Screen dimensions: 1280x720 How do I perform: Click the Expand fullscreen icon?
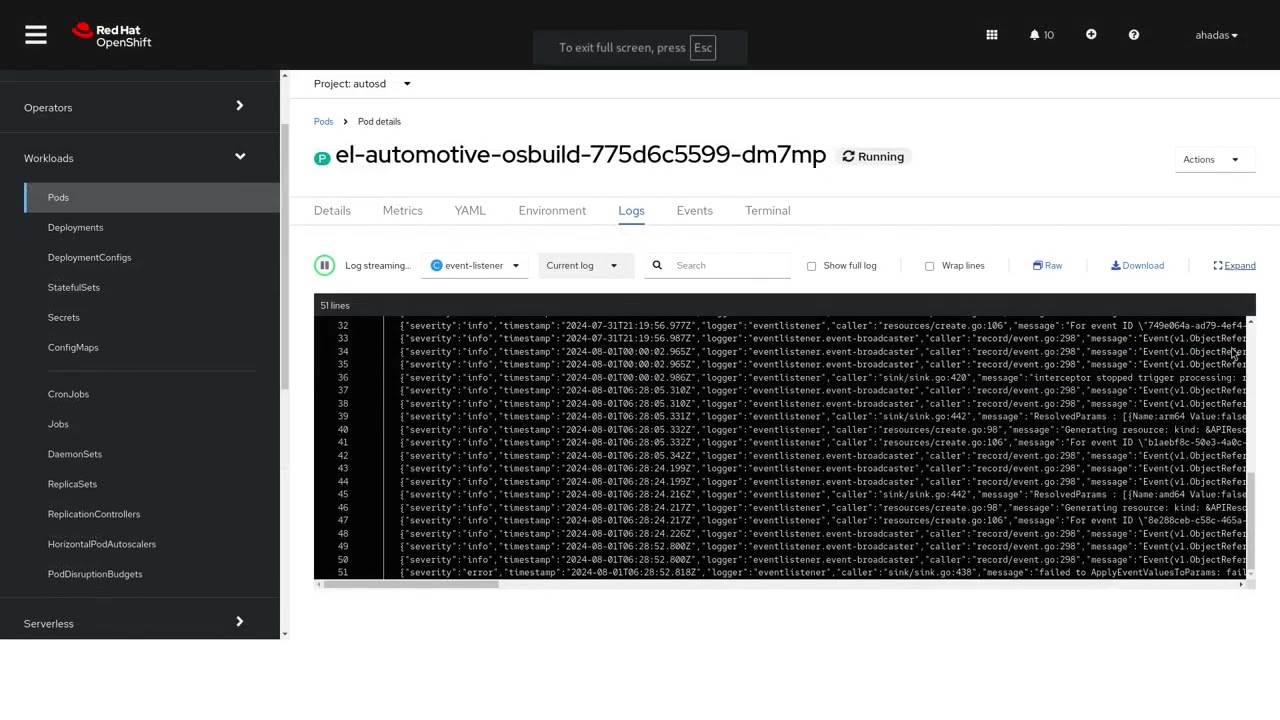pyautogui.click(x=1218, y=265)
